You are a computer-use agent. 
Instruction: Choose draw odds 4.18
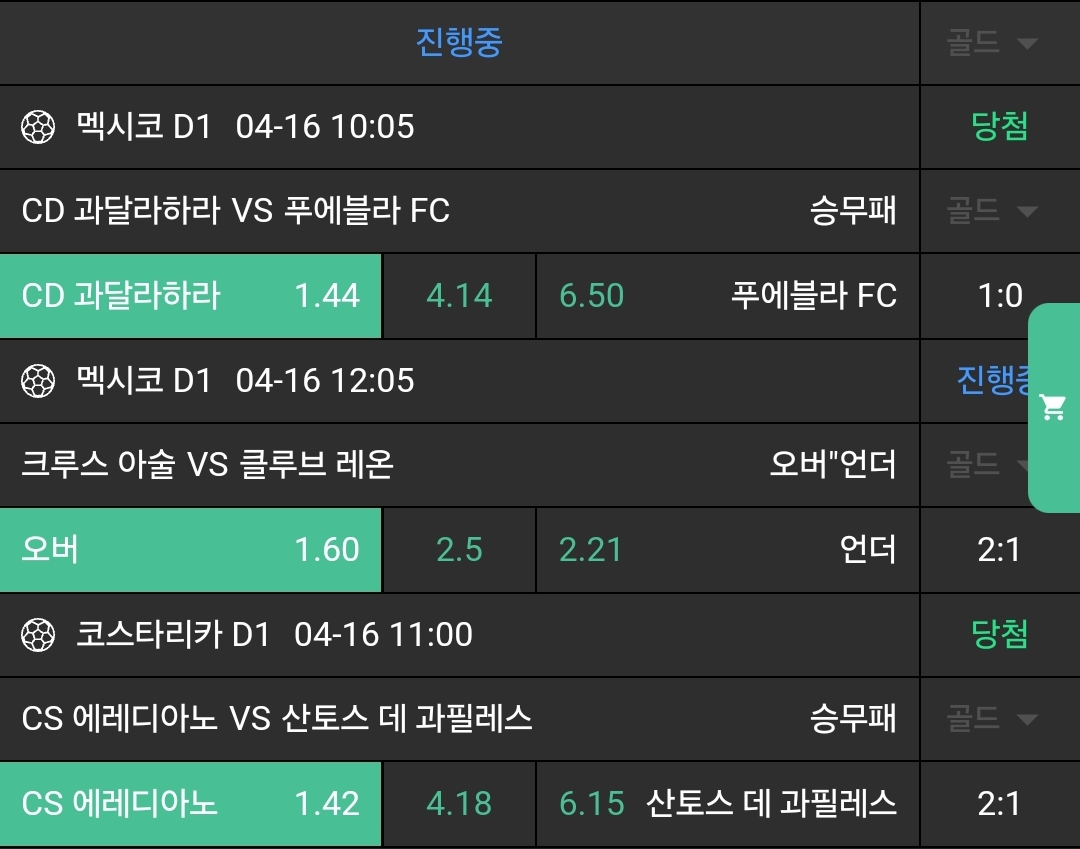459,804
